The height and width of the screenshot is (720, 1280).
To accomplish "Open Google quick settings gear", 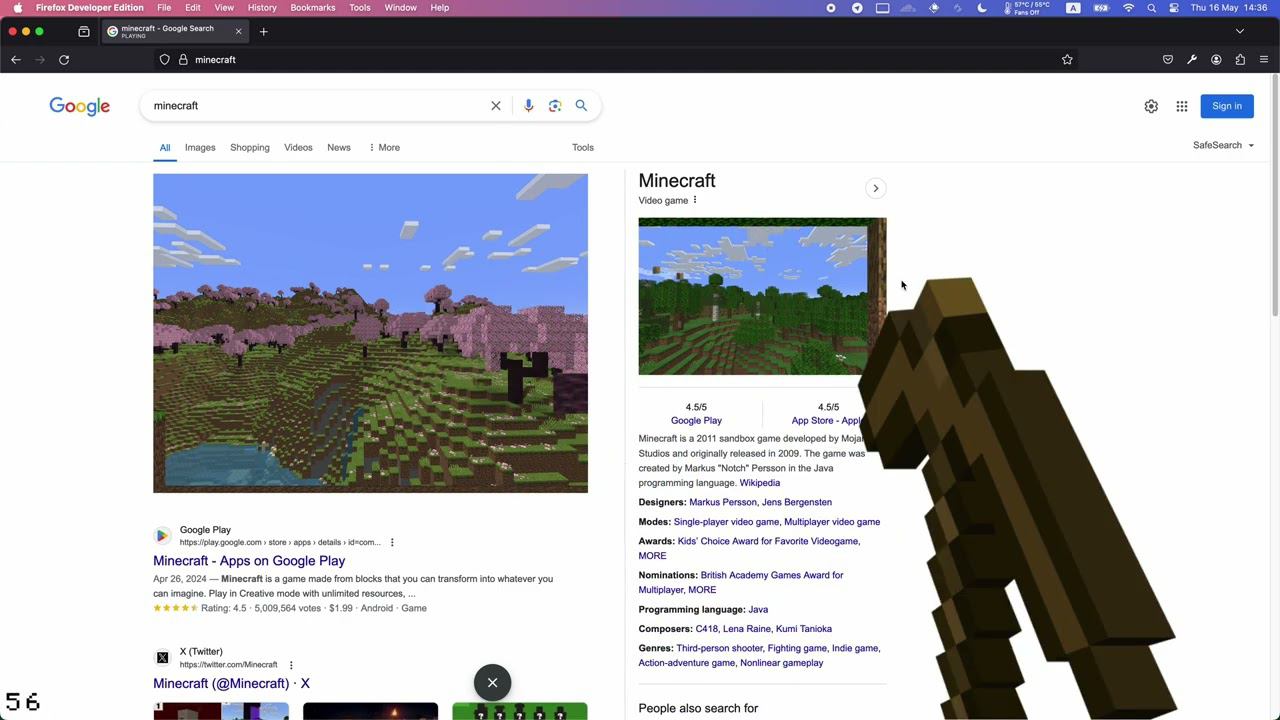I will click(1151, 106).
